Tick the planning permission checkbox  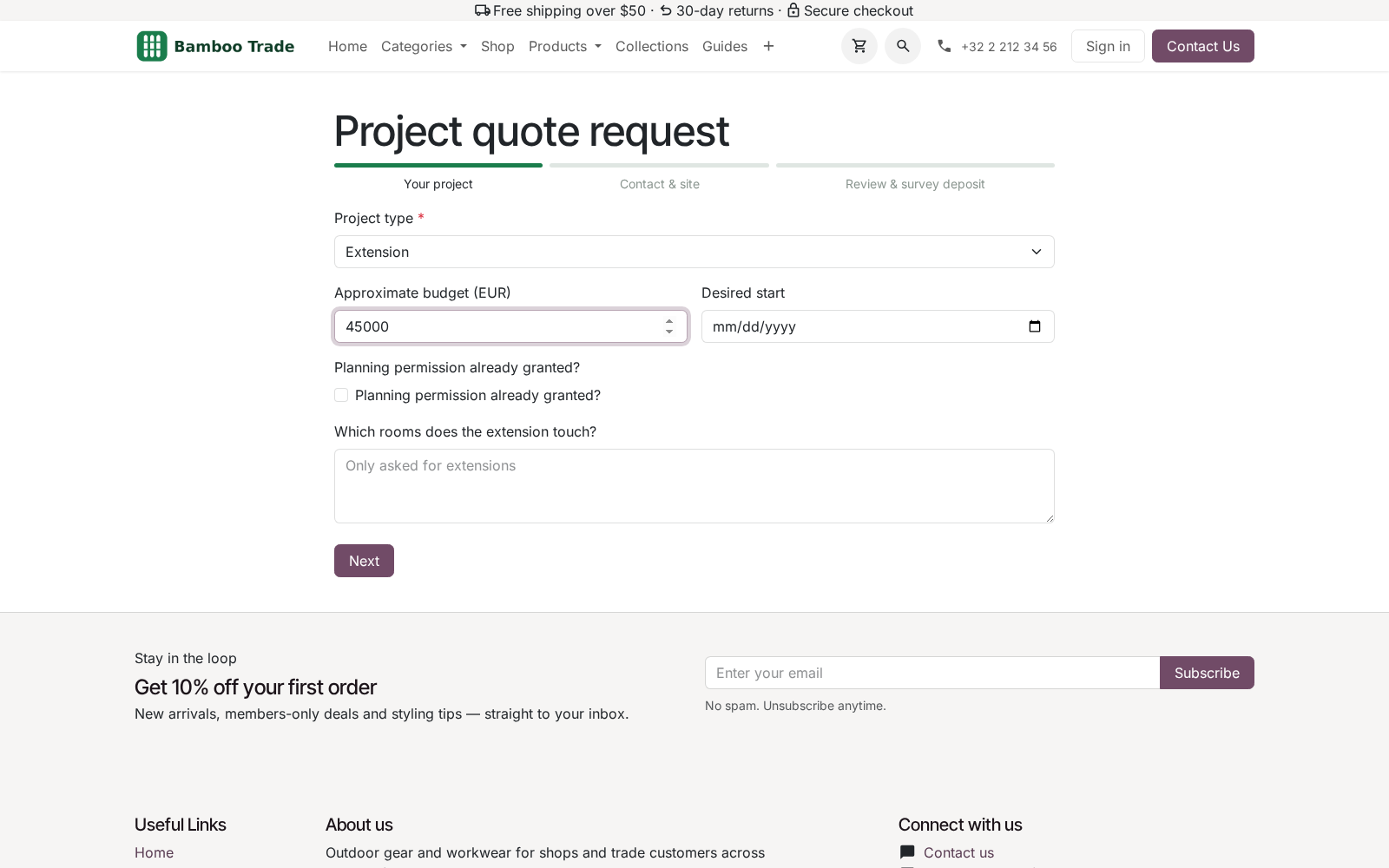(341, 395)
